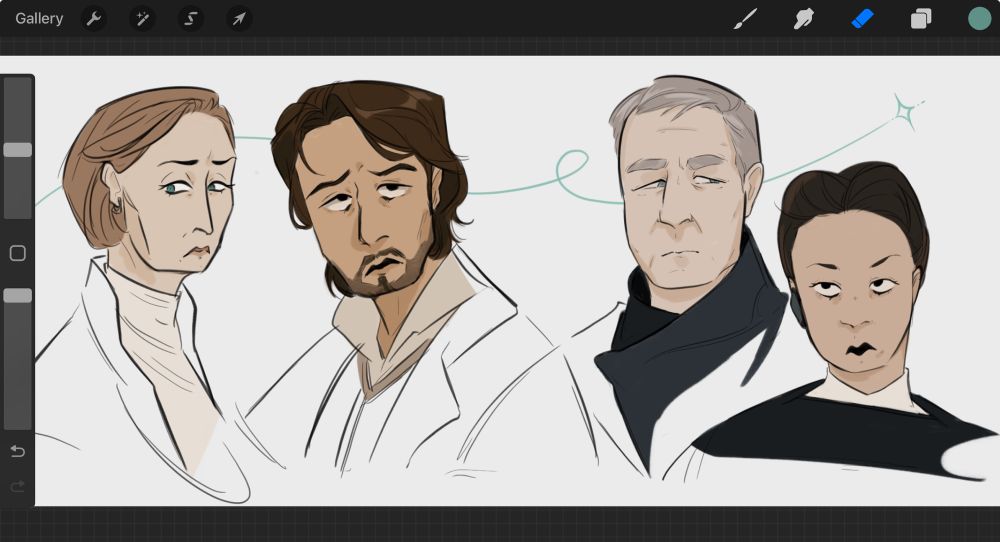The image size is (1000, 542).
Task: Open the Actions wrench menu
Action: point(94,18)
